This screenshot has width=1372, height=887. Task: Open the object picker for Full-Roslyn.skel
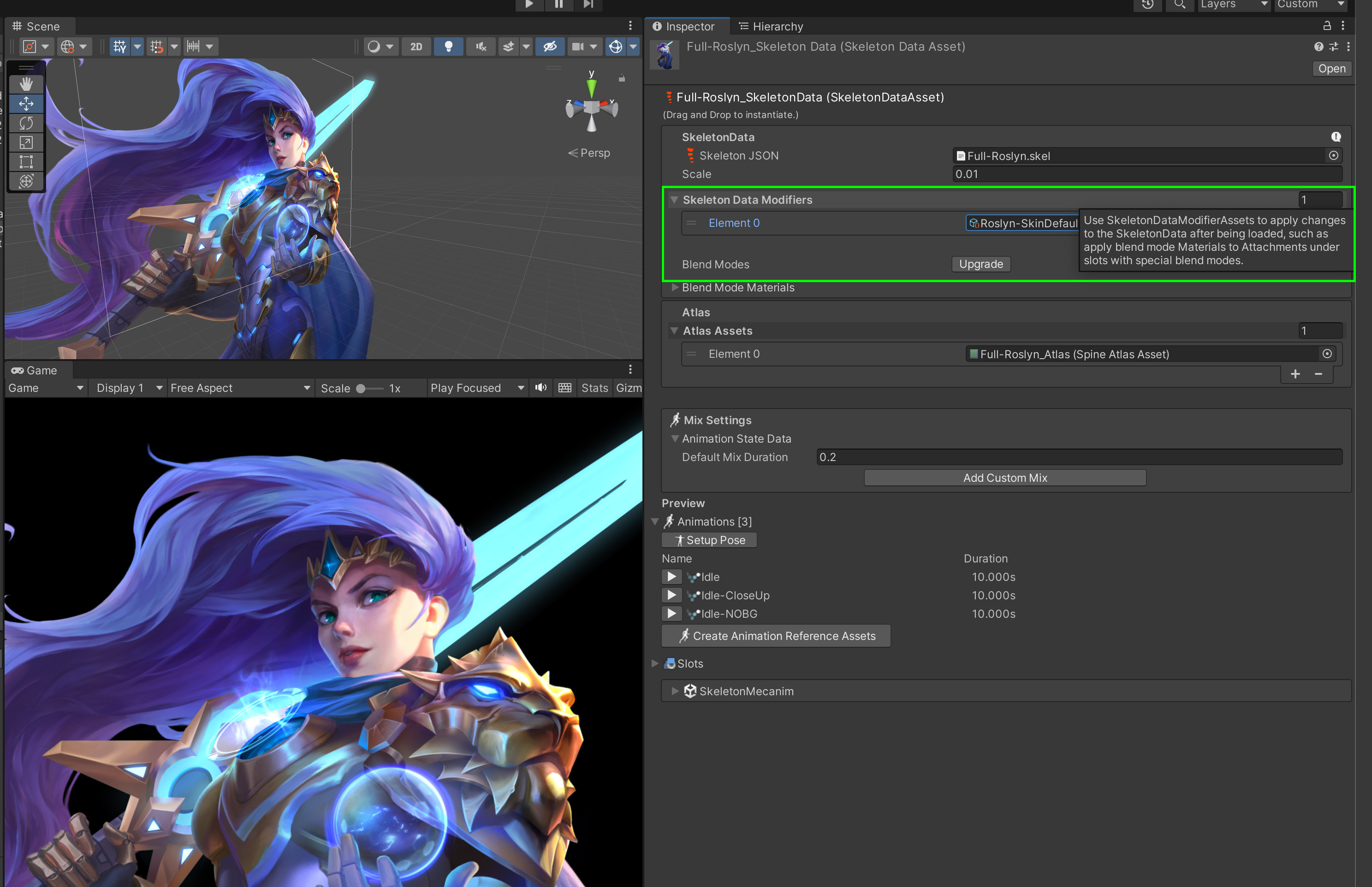coord(1333,155)
